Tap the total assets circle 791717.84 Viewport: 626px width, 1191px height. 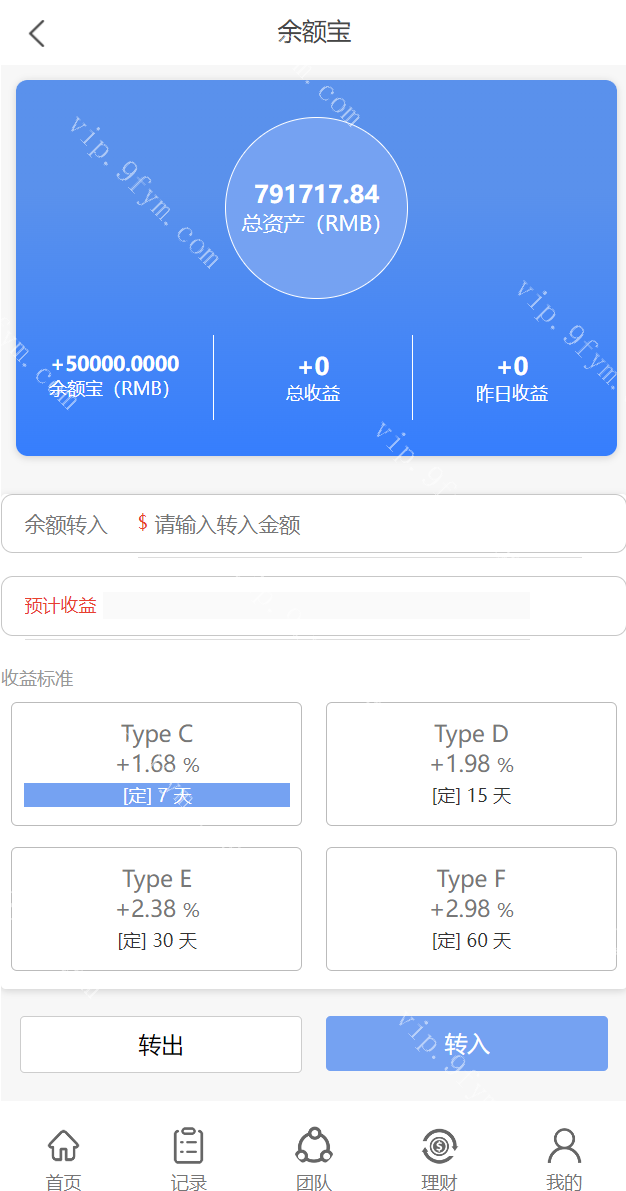click(316, 208)
